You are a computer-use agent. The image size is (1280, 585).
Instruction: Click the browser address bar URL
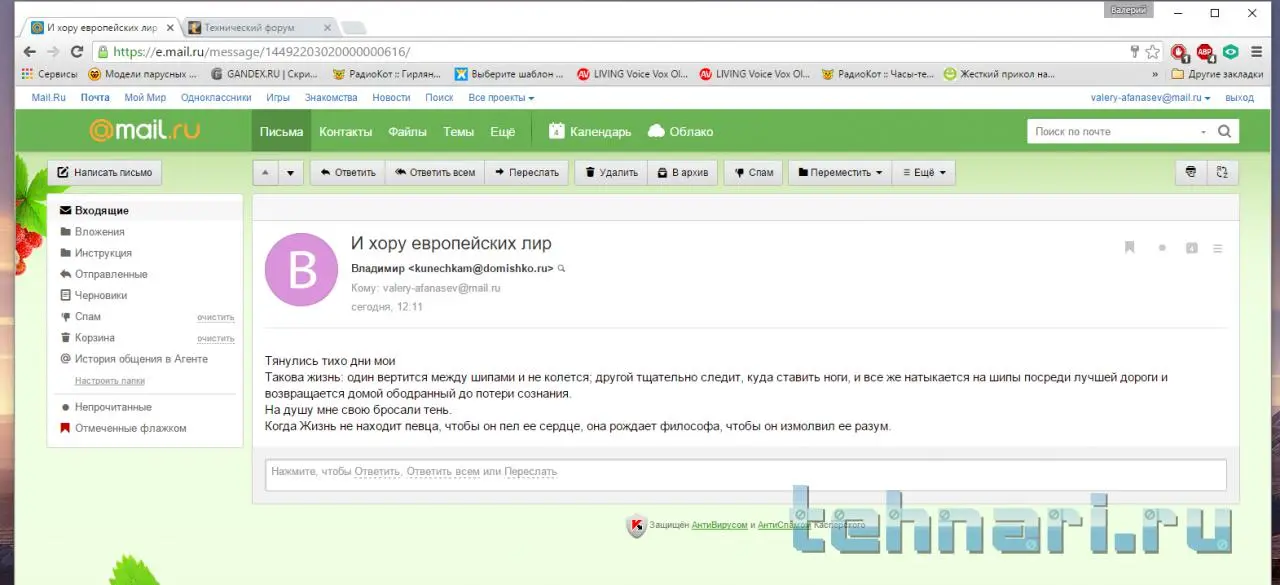(261, 52)
